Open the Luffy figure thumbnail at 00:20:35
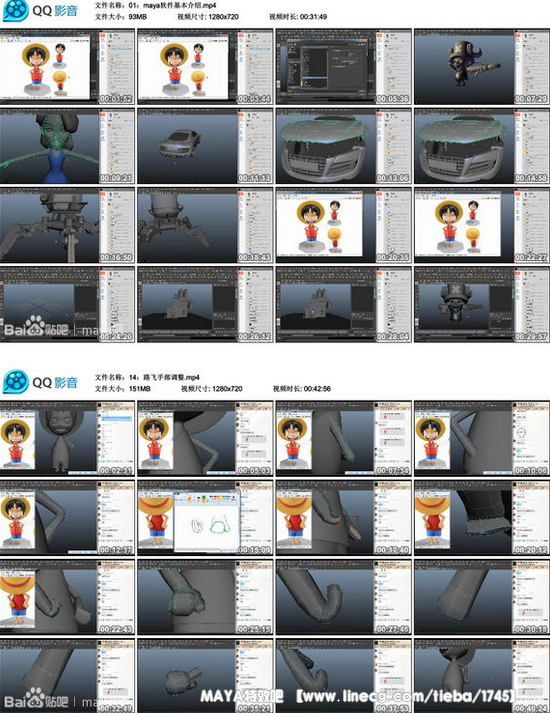 (344, 225)
